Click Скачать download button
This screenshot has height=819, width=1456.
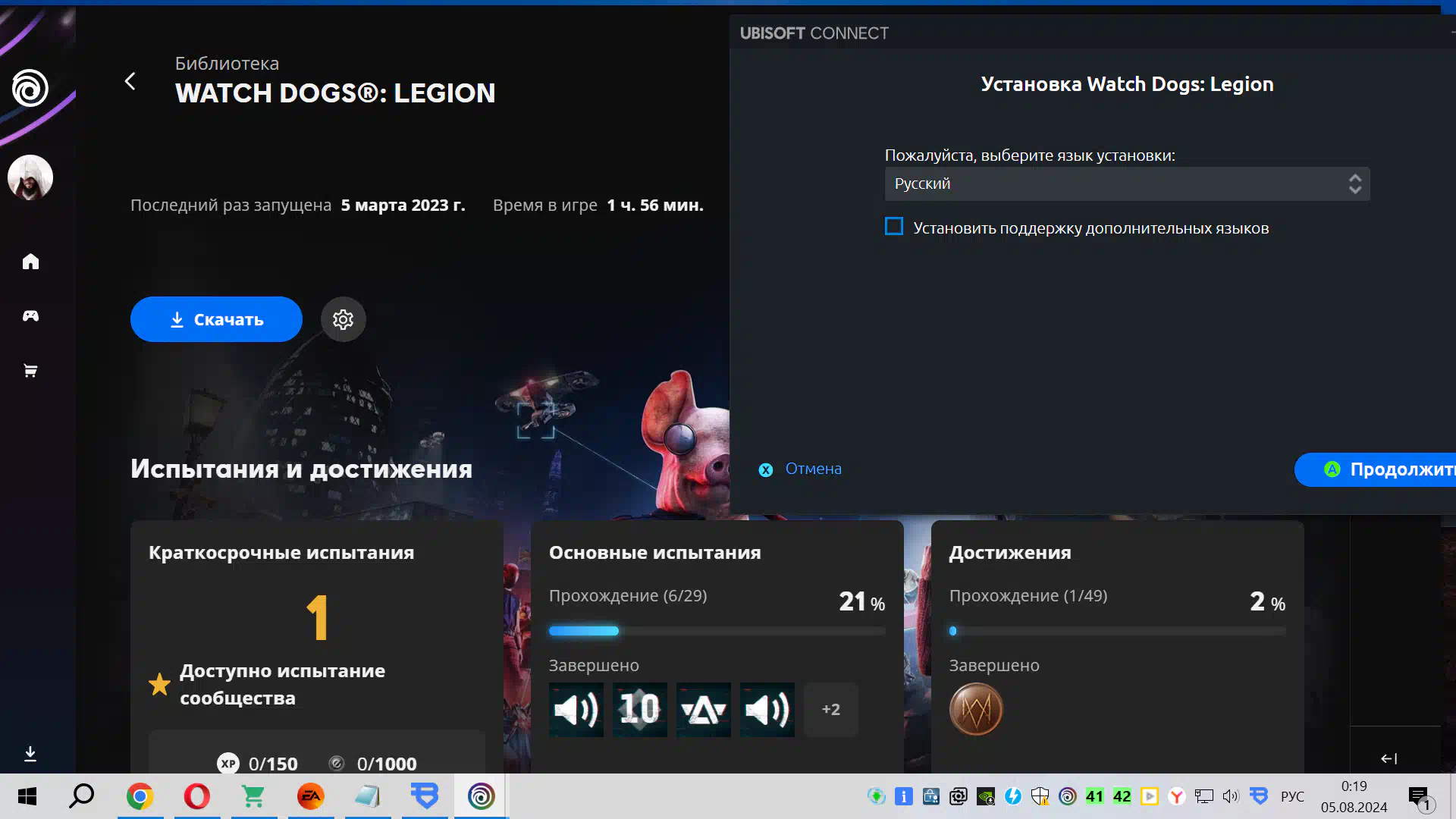(x=216, y=319)
